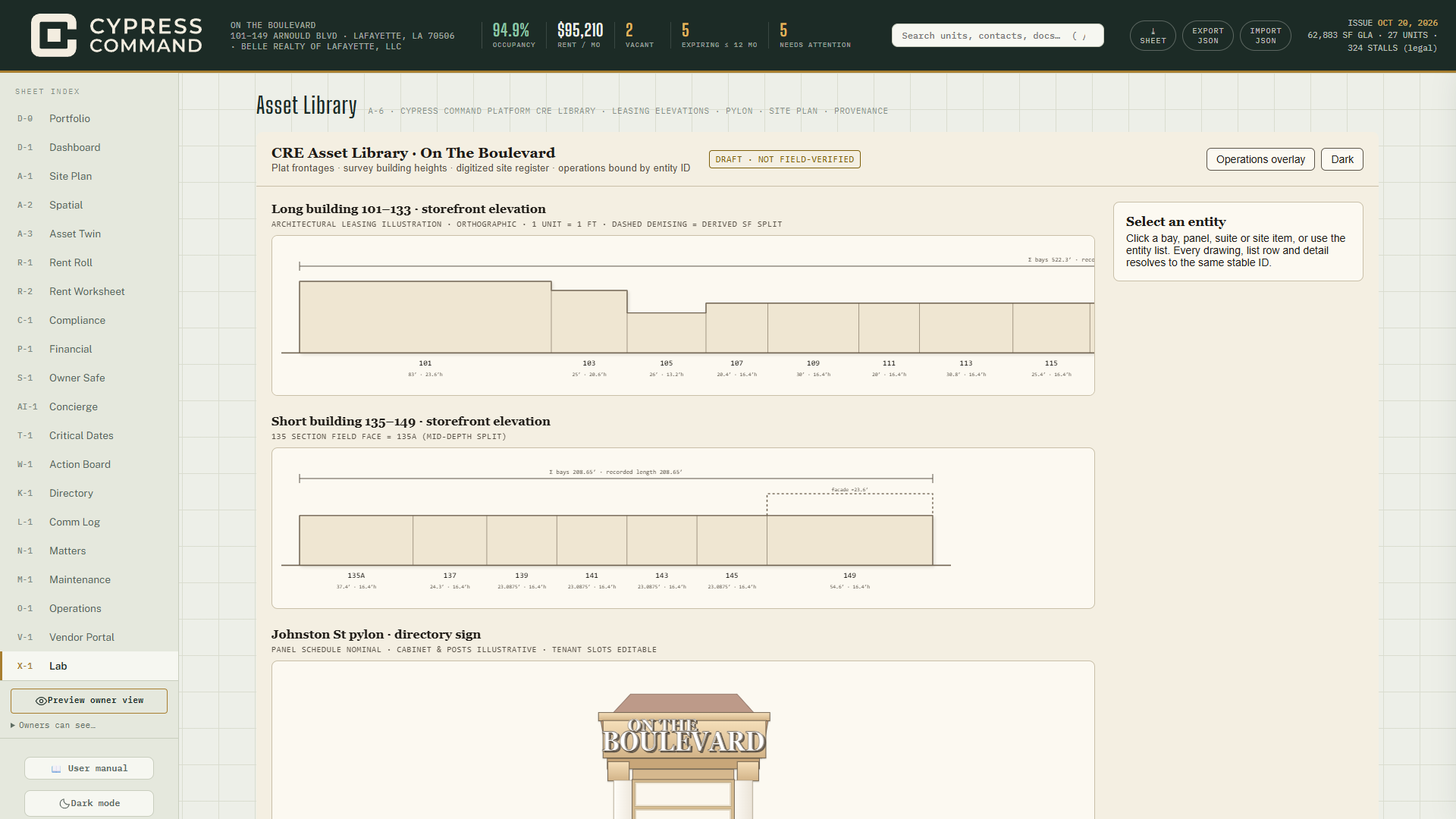Open Maintenance sheet

[x=89, y=580]
